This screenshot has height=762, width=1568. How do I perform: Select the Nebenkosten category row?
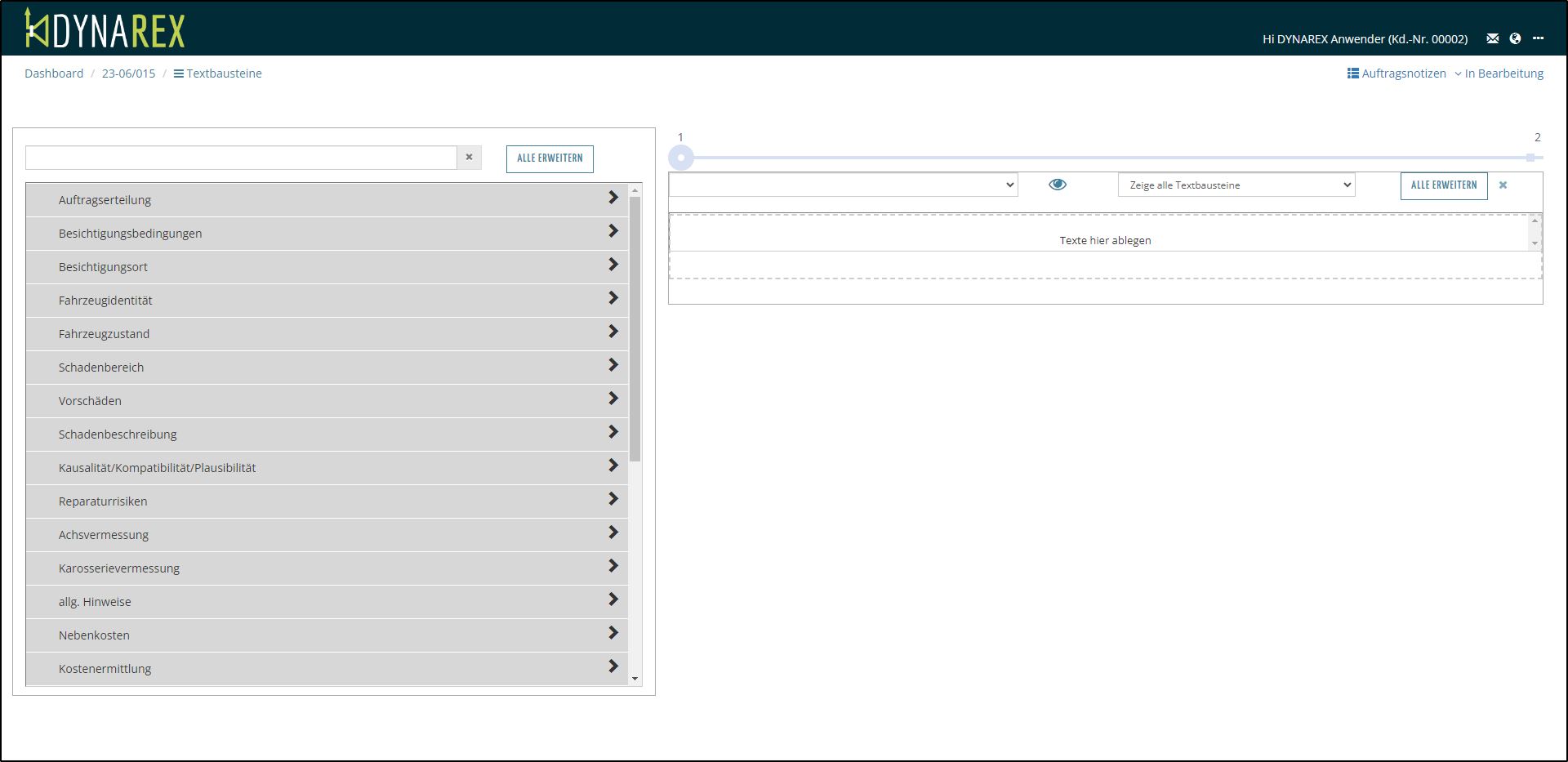click(x=327, y=635)
